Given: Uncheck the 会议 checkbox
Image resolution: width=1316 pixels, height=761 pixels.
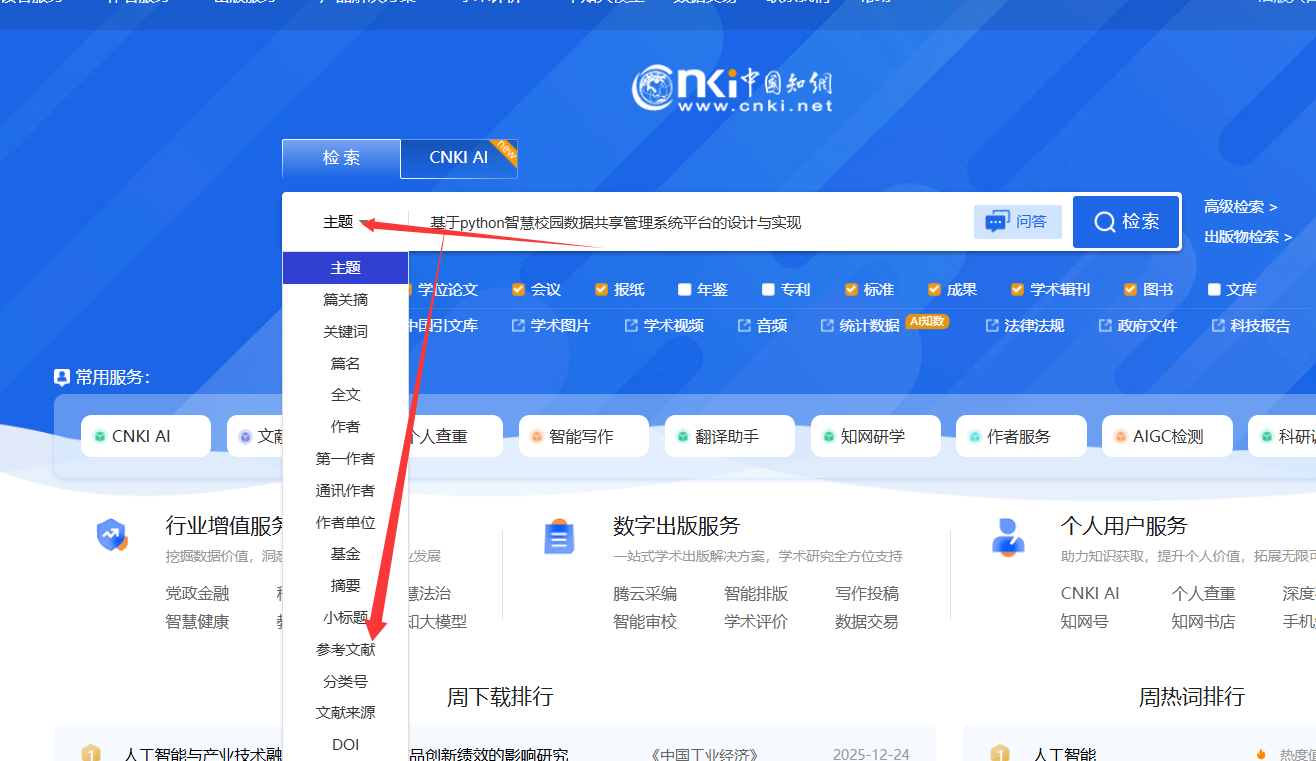Looking at the screenshot, I should [518, 290].
